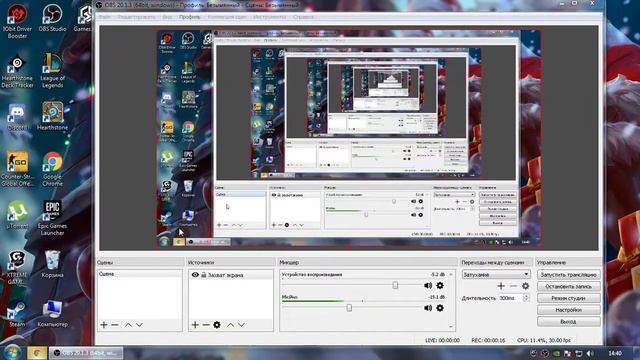Mute the Mic/Aux speaker icon

428,308
